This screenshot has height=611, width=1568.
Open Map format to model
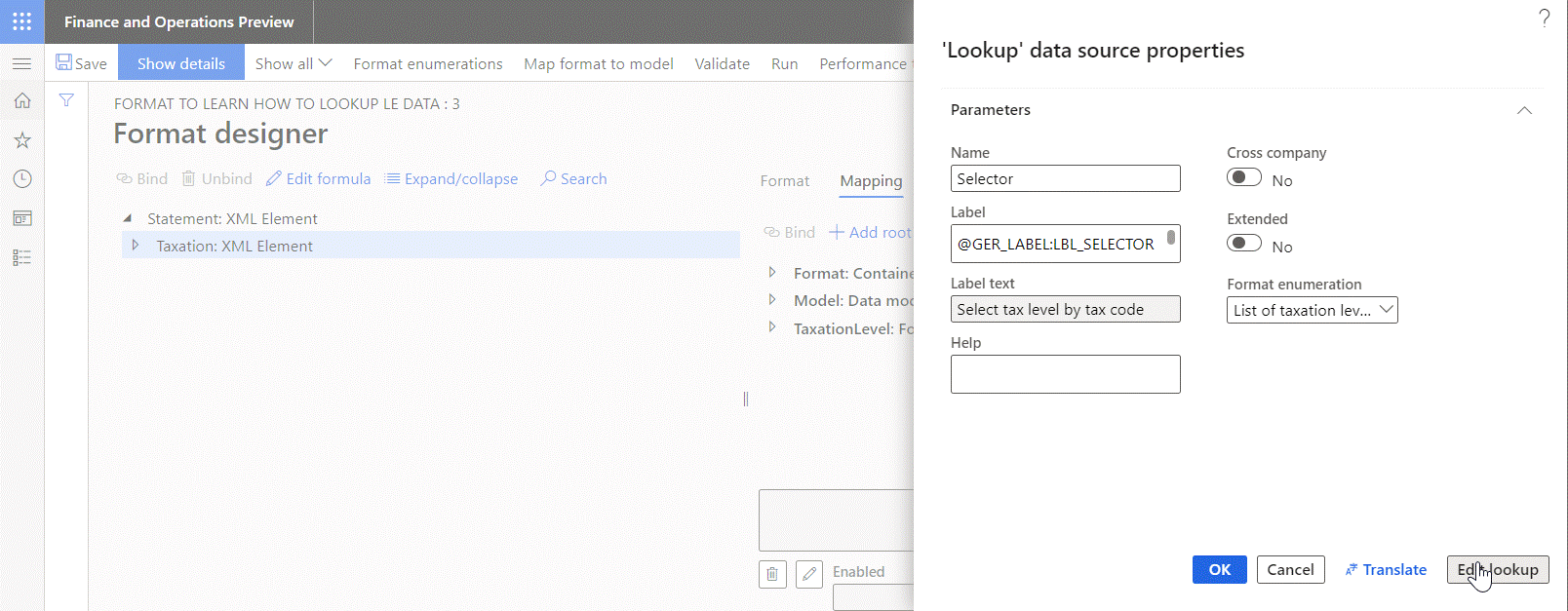[x=599, y=63]
